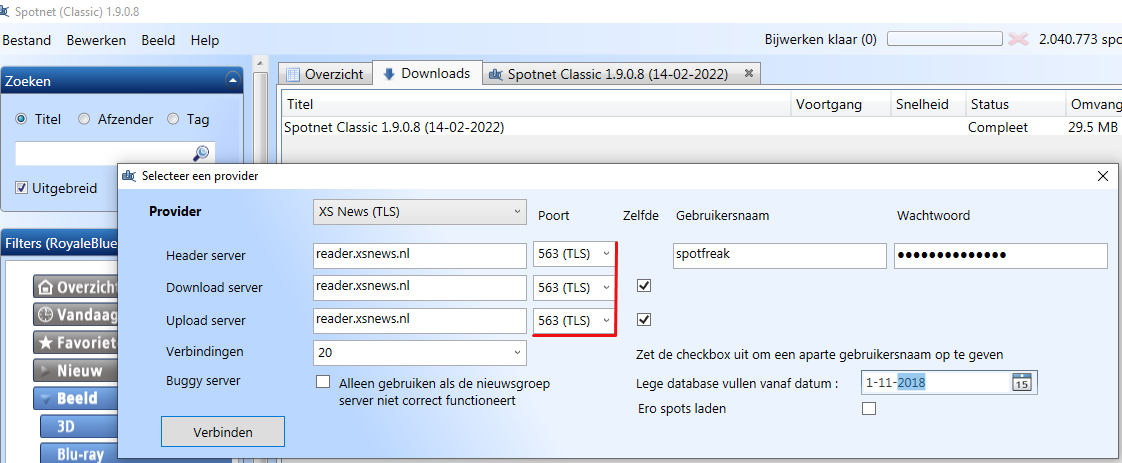Open Upload server port dropdown
This screenshot has height=463, width=1122.
click(573, 321)
